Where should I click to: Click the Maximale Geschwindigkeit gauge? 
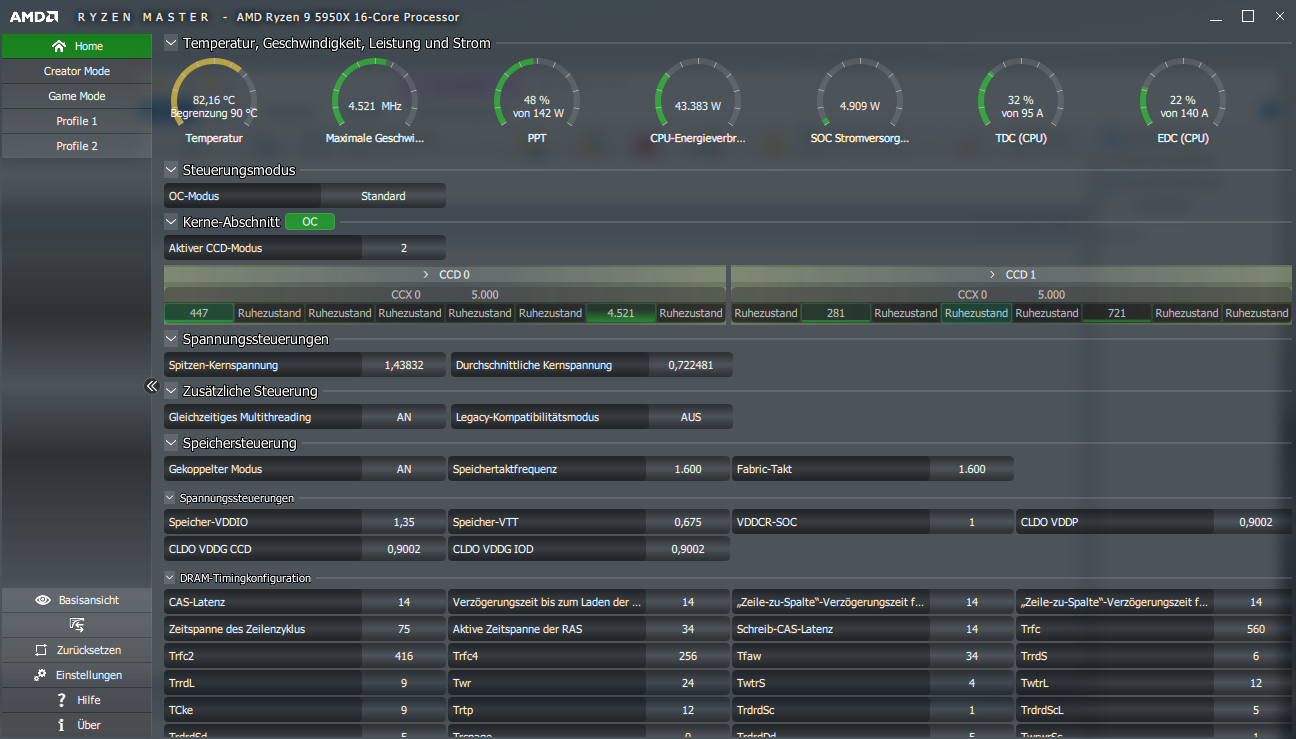[x=375, y=102]
